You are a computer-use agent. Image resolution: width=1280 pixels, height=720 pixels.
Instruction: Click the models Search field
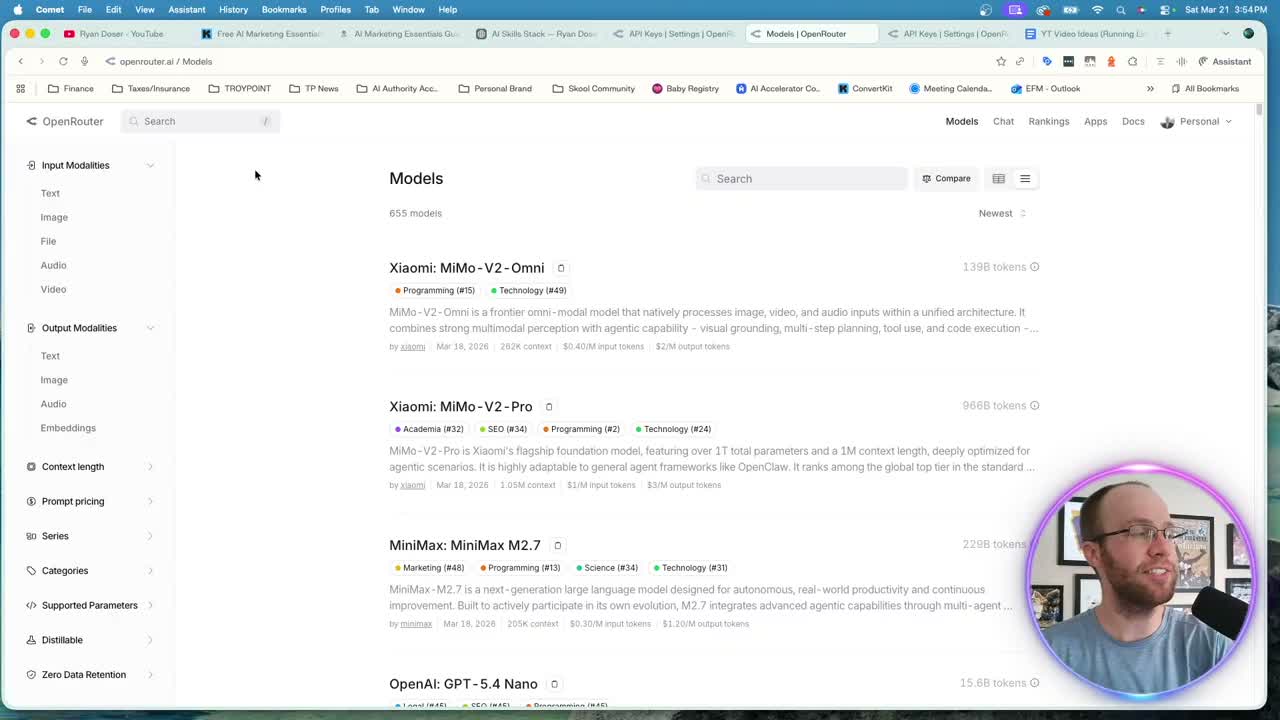click(x=801, y=179)
